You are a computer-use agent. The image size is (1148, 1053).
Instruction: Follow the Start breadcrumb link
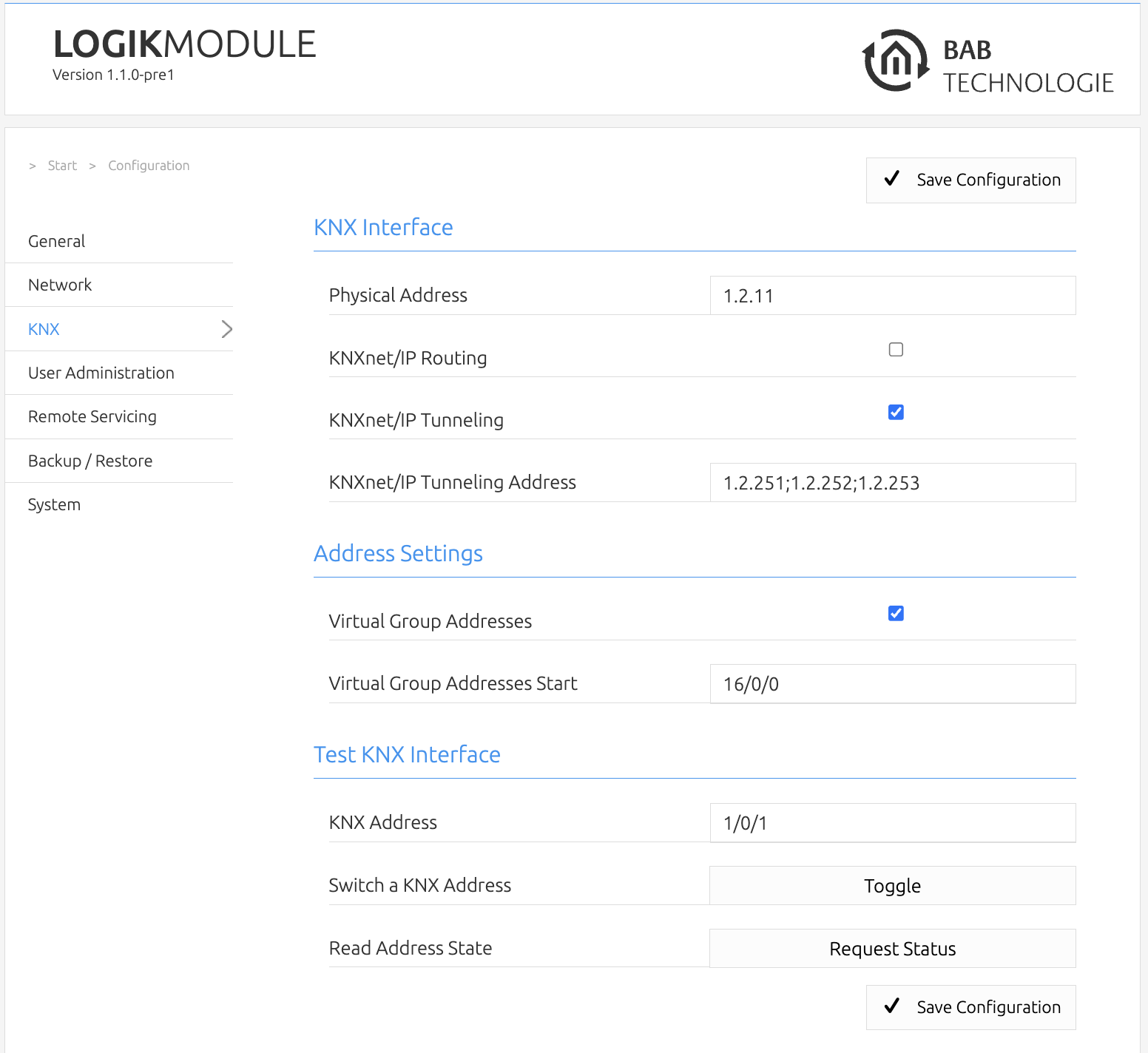(x=62, y=166)
